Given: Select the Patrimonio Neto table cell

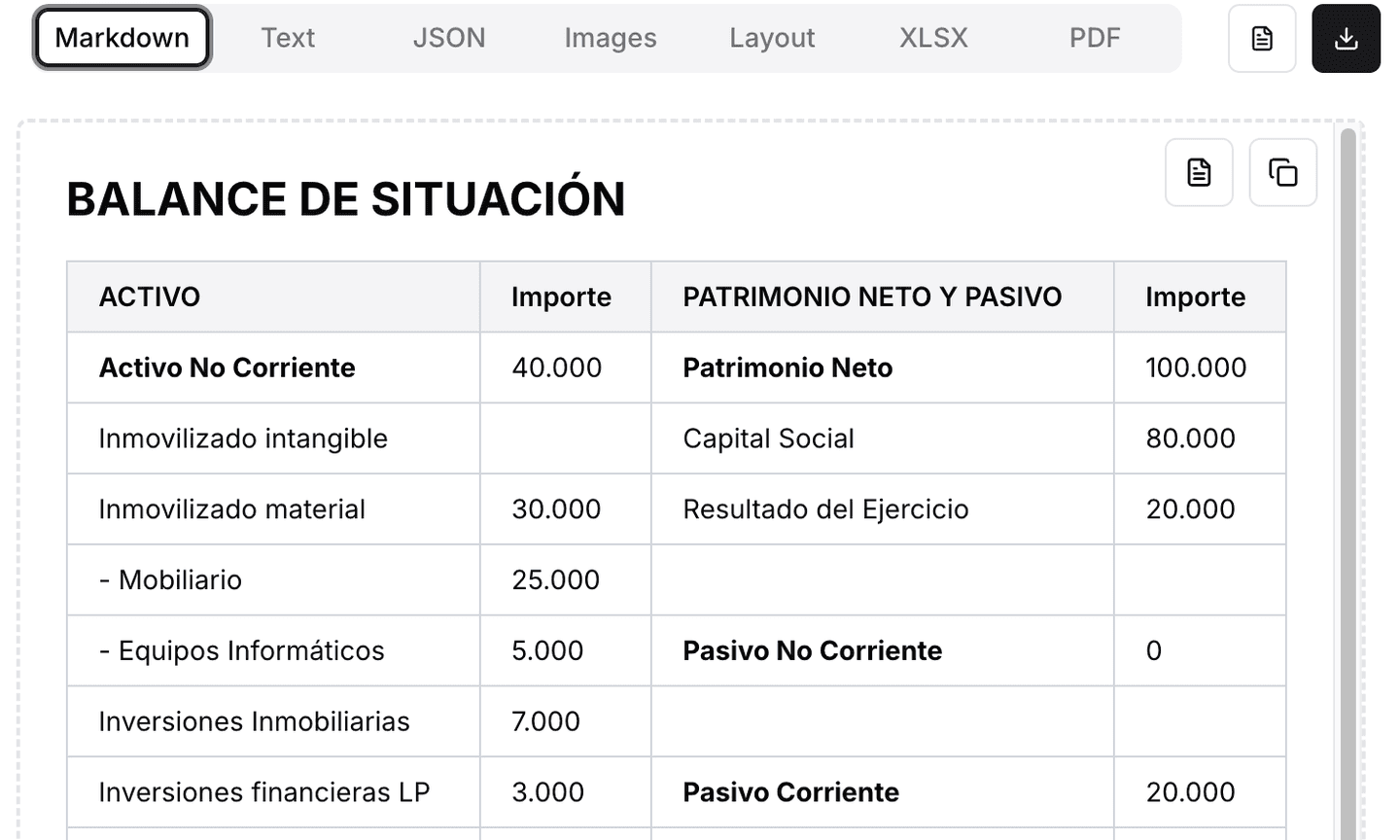Looking at the screenshot, I should (x=787, y=367).
